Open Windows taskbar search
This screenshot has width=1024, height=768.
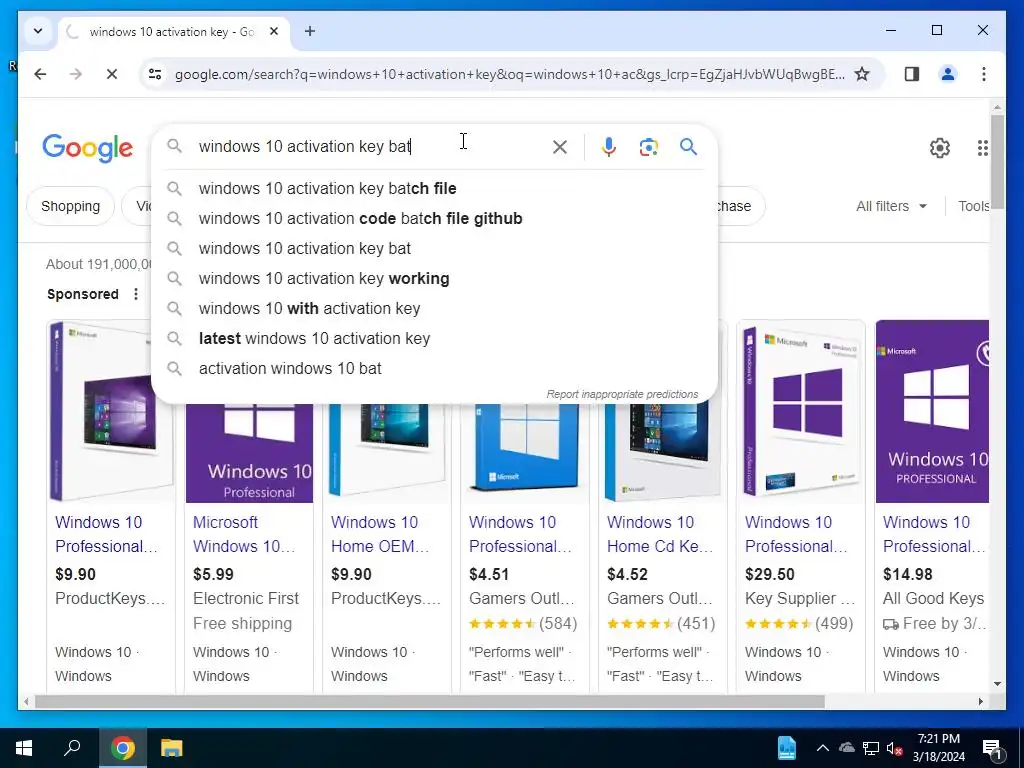(x=72, y=748)
